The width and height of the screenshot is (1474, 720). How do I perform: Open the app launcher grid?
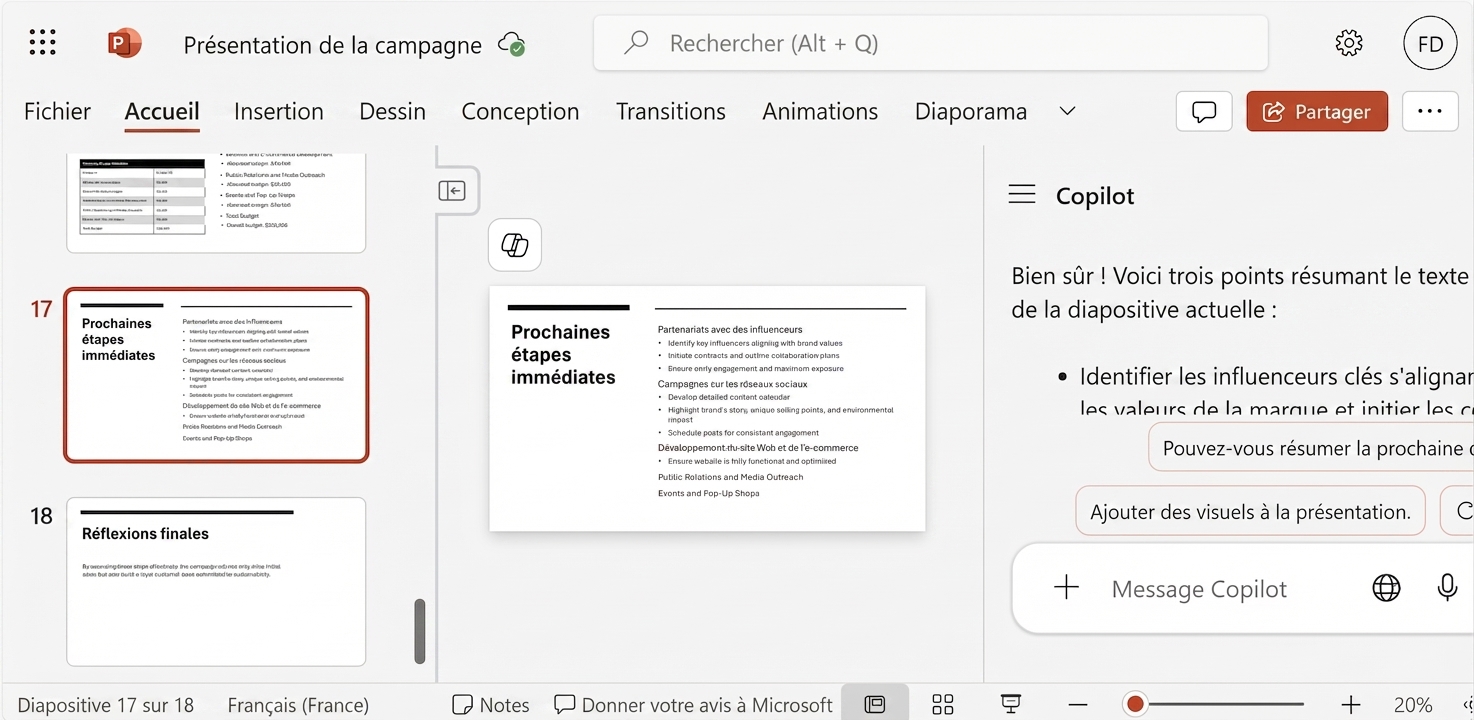point(42,42)
